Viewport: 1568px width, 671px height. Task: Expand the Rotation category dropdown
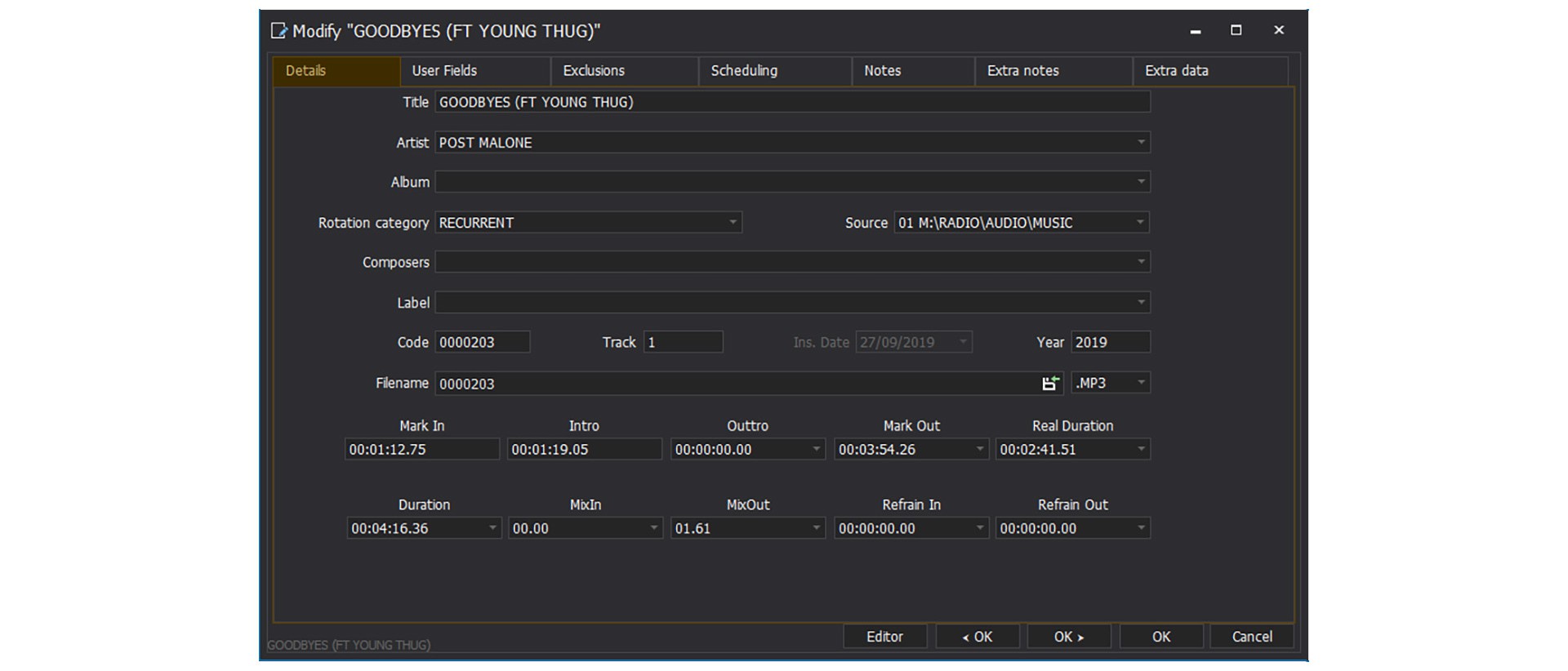[x=733, y=222]
